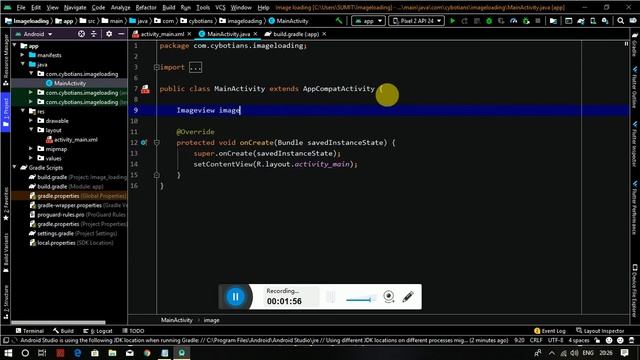
Task: Collapse the java folder
Action: pyautogui.click(x=23, y=64)
